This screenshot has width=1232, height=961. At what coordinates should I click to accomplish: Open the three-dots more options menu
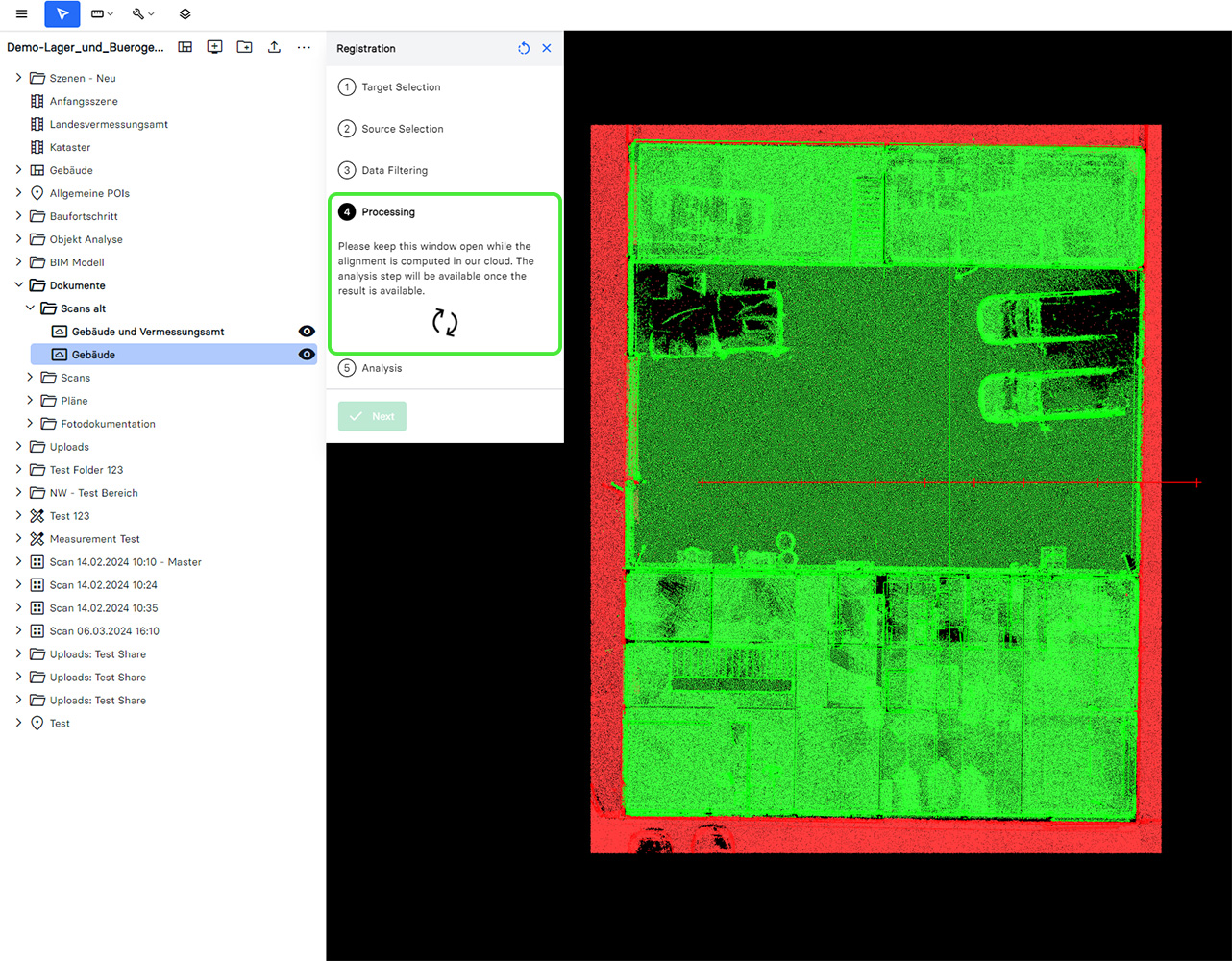(x=304, y=47)
